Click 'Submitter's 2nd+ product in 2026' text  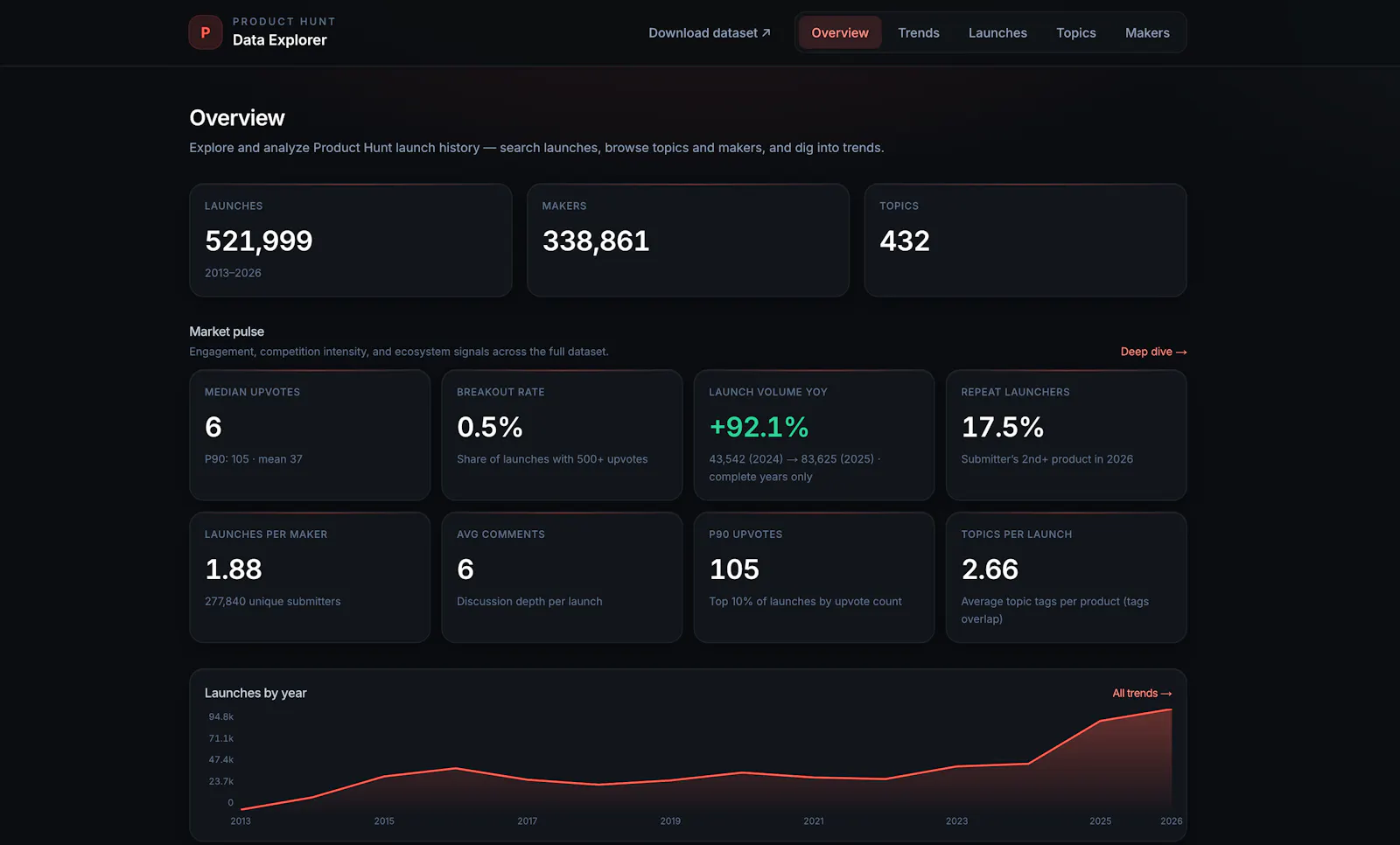point(1047,459)
